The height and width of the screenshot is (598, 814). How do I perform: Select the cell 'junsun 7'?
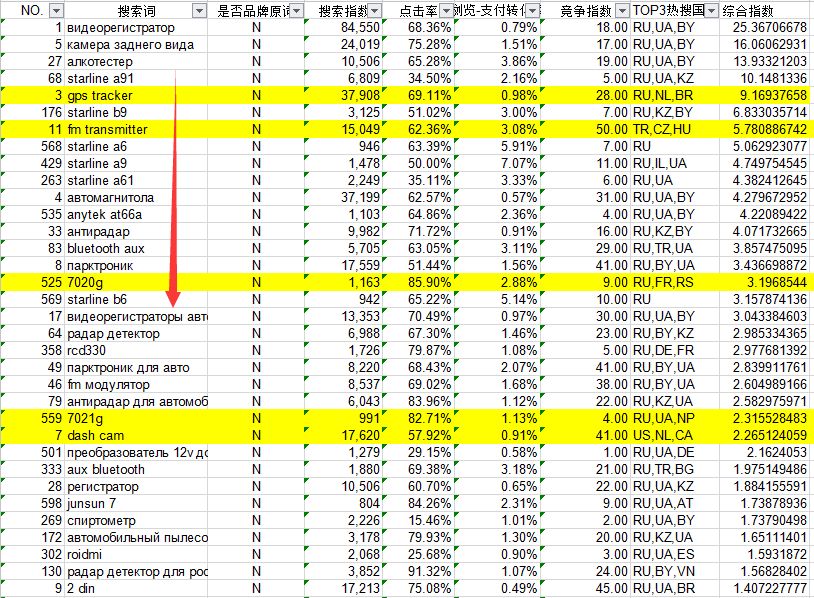coord(136,504)
